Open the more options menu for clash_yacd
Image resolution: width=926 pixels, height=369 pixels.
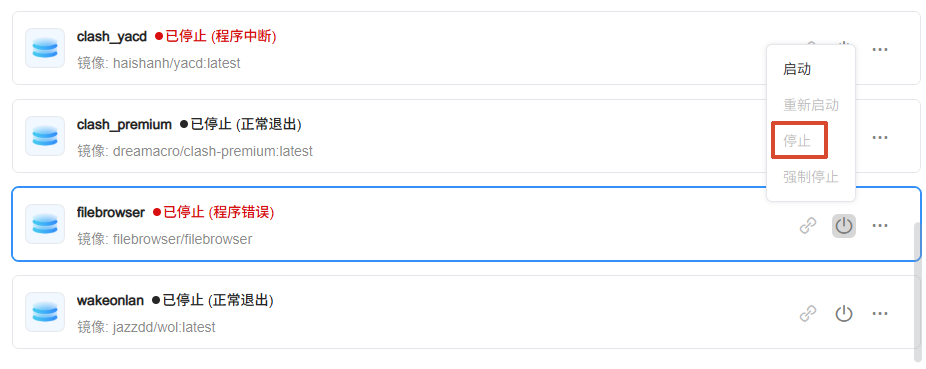(x=880, y=50)
